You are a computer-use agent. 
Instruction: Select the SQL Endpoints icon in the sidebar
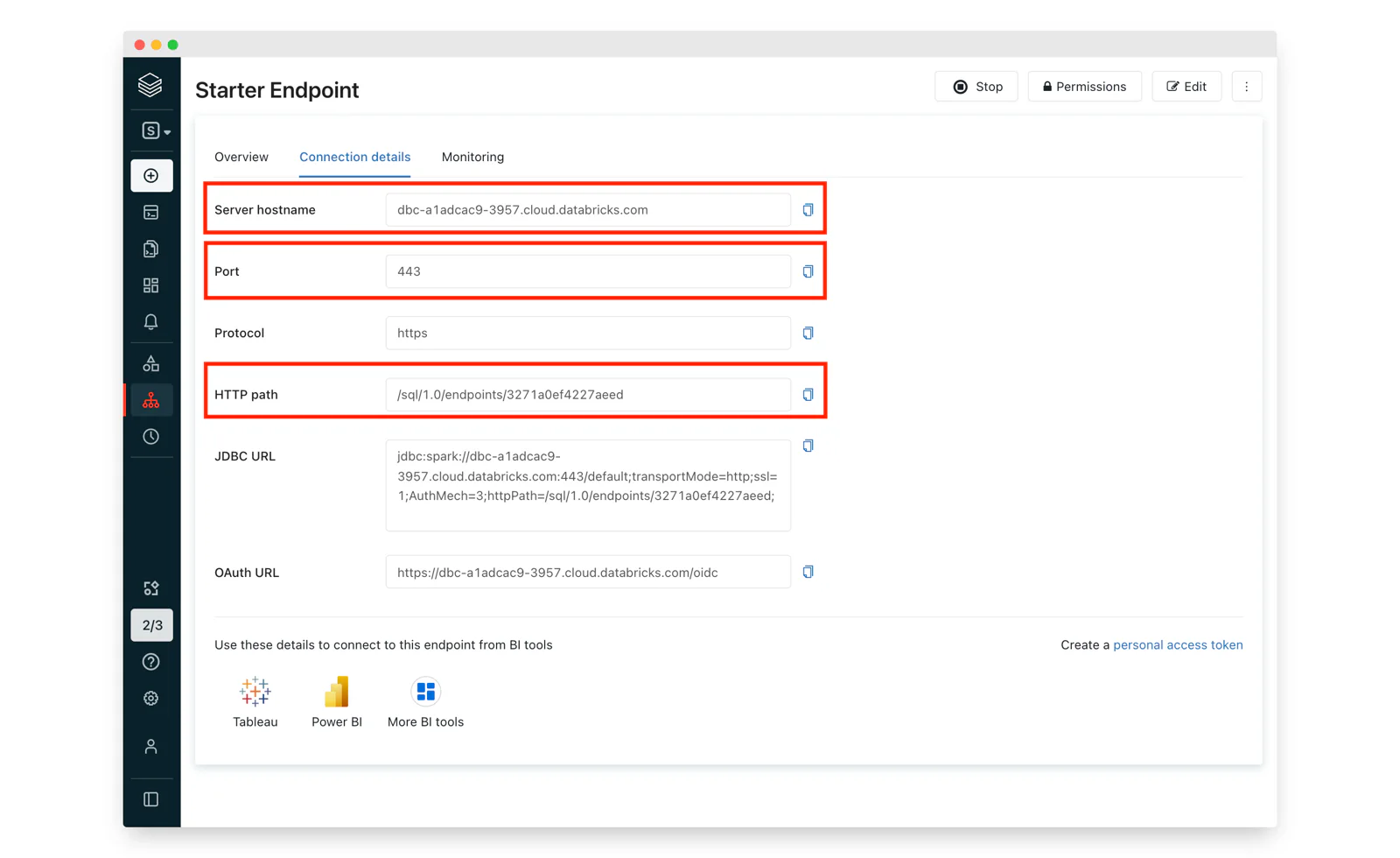tap(151, 400)
